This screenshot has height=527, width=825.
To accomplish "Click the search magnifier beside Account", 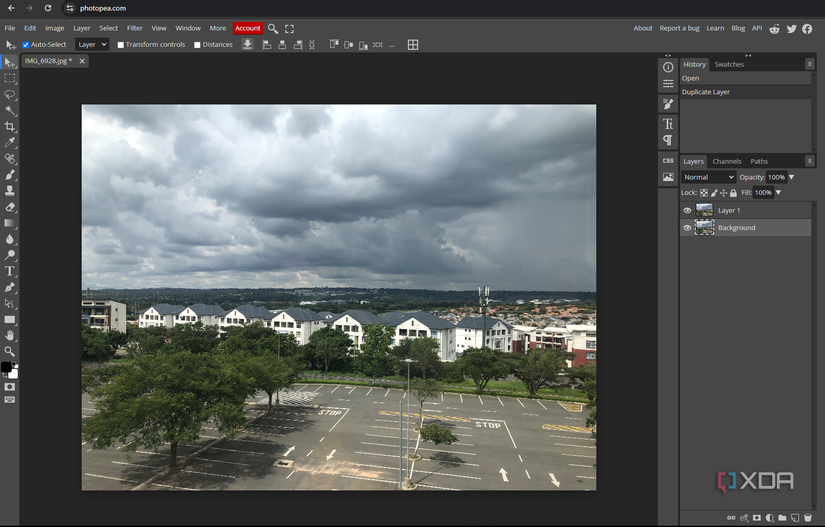I will pos(273,28).
